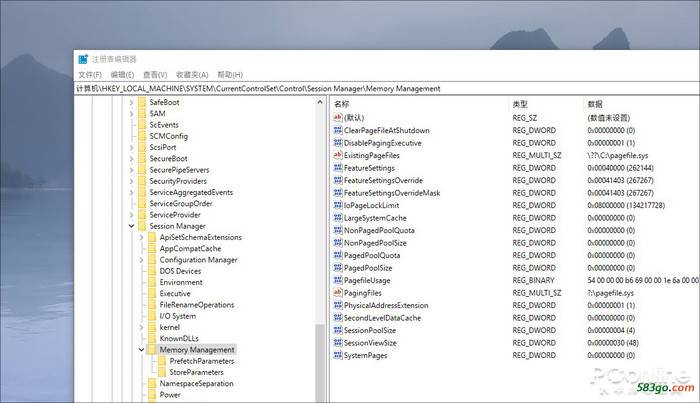This screenshot has height=403, width=700.
Task: Open the 收藏夹(A) menu
Action: pyautogui.click(x=191, y=74)
